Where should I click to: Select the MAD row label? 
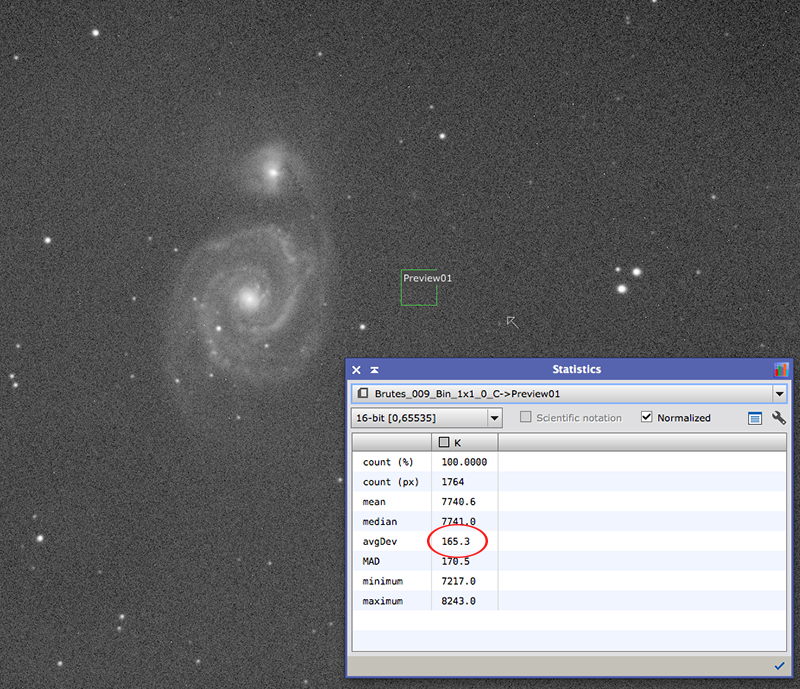click(x=371, y=561)
